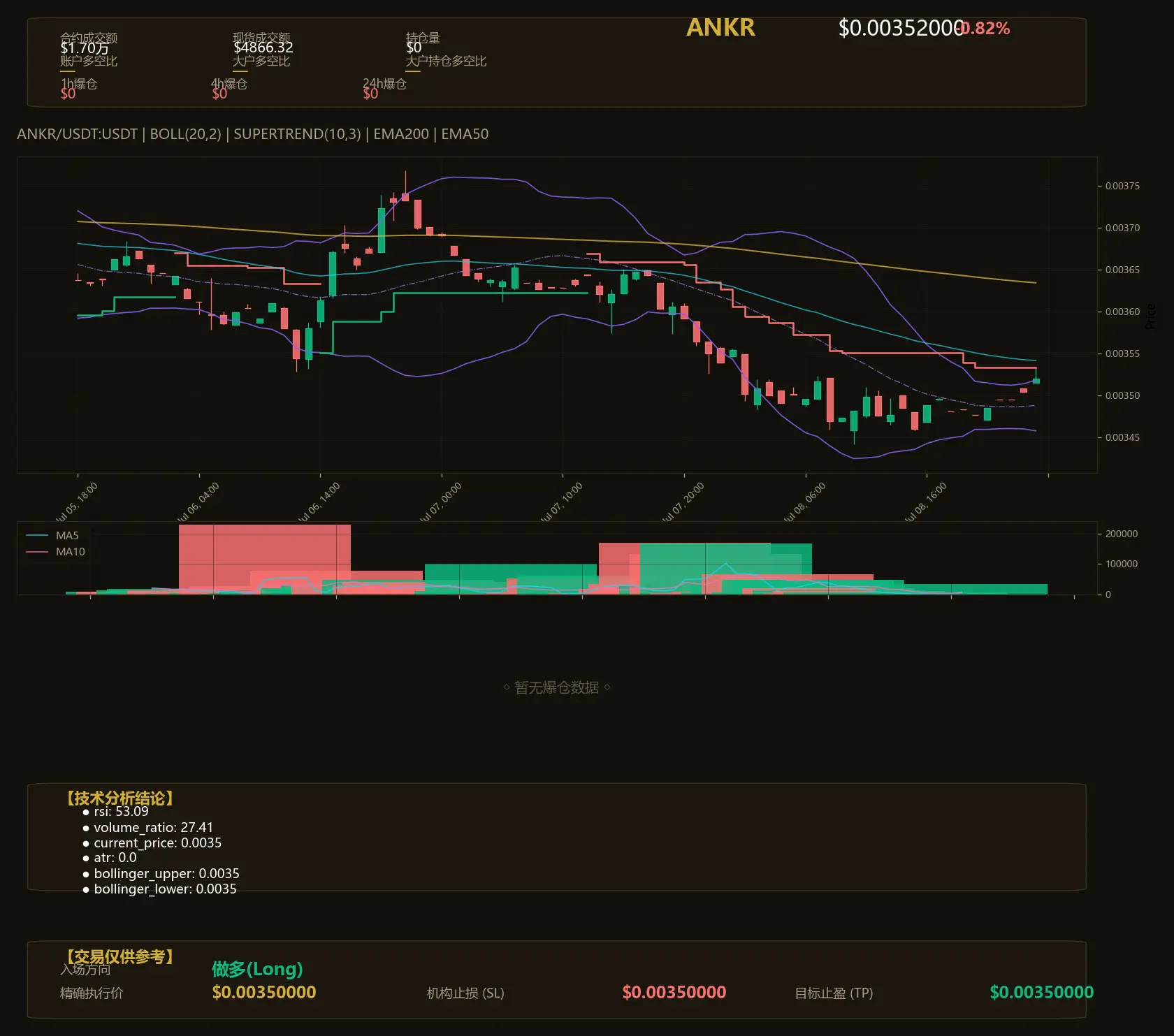Click the 24h爆仓 label
Image resolution: width=1174 pixels, height=1036 pixels.
point(384,84)
